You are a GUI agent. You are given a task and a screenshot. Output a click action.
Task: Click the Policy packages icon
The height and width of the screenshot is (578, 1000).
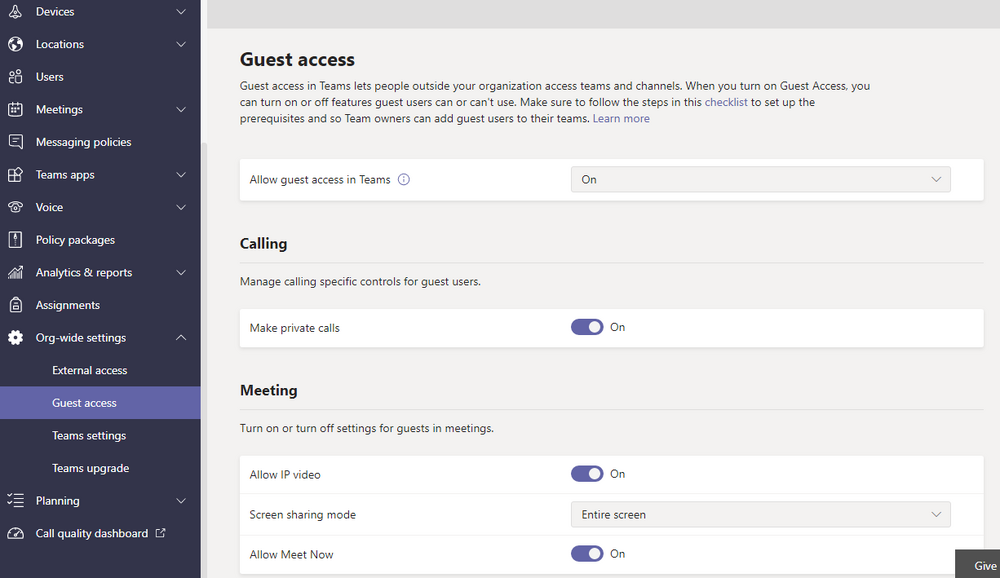coord(15,239)
